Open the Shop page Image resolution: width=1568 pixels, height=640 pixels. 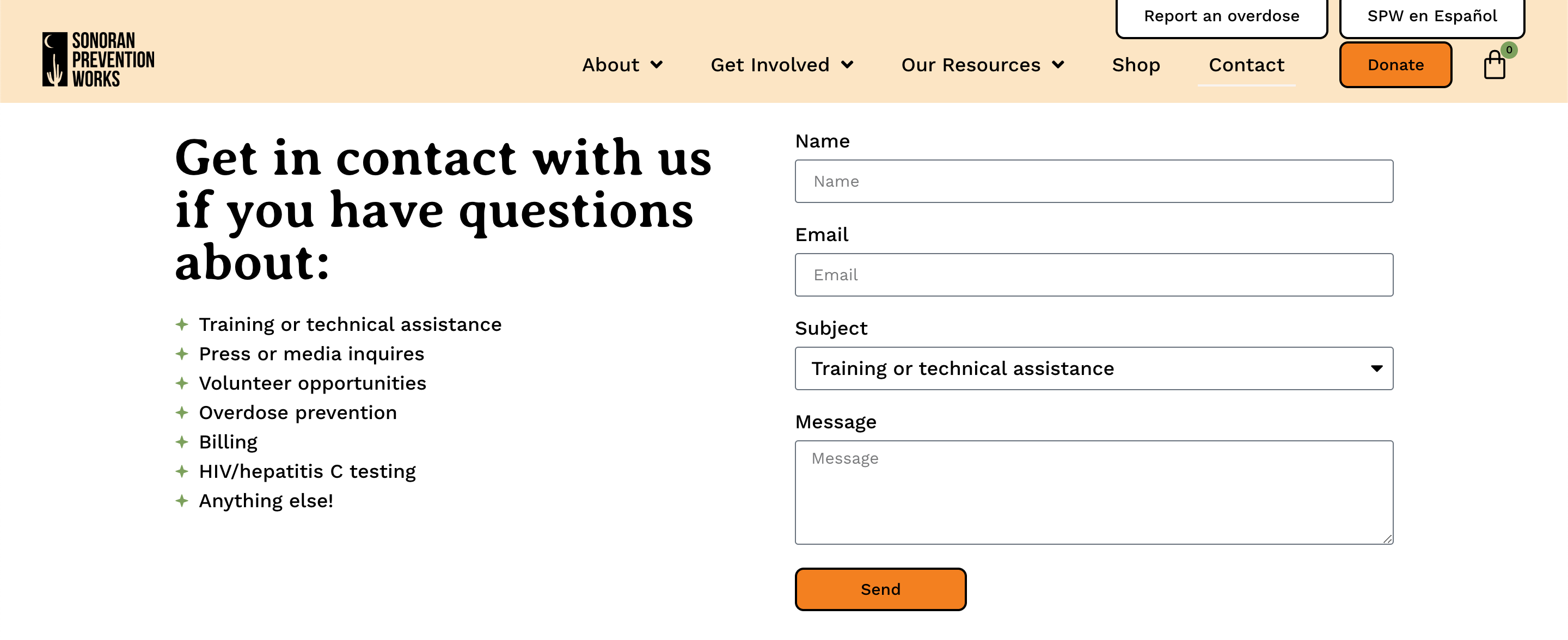pyautogui.click(x=1135, y=65)
